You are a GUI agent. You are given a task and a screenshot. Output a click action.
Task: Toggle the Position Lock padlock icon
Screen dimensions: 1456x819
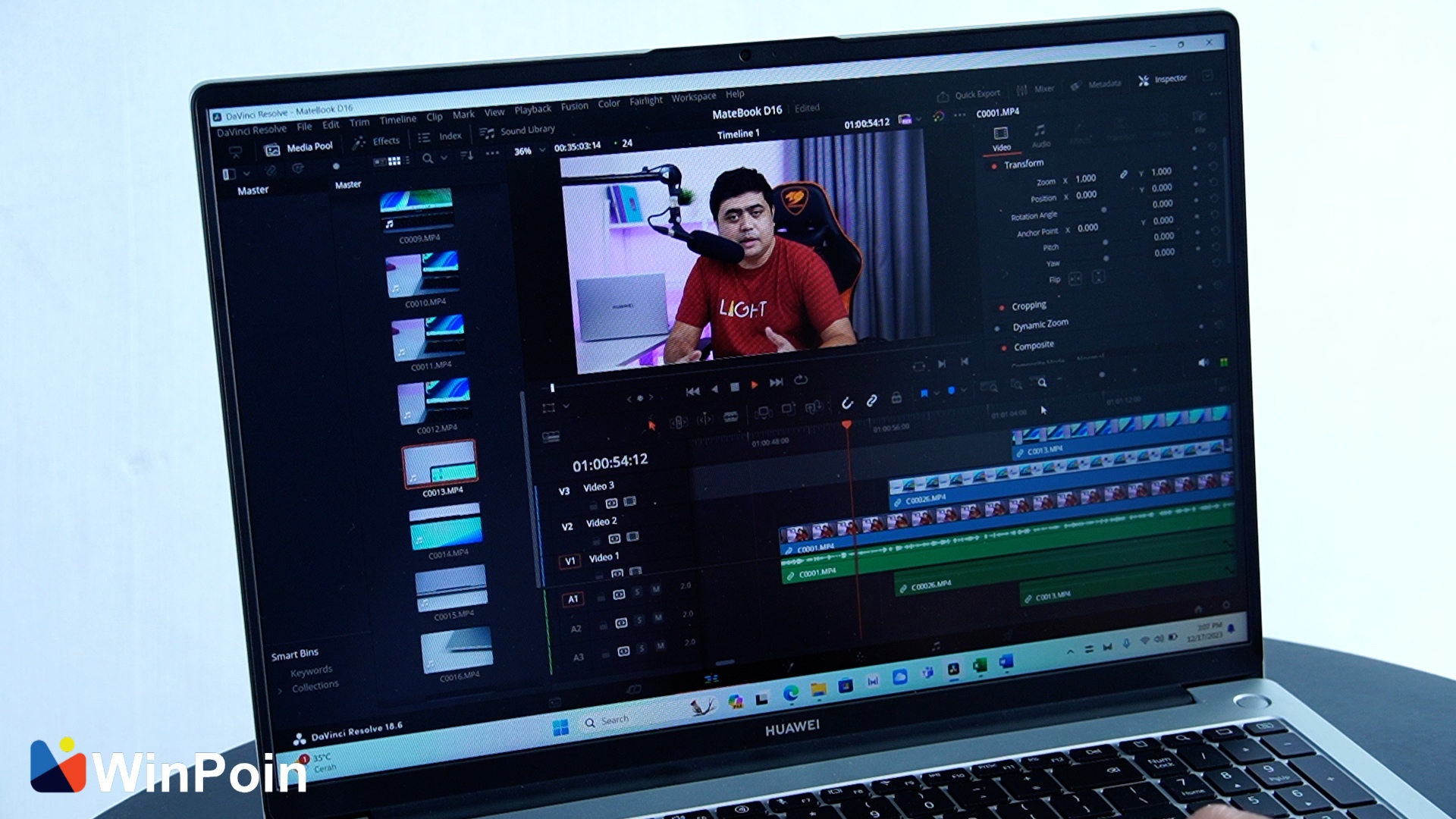coord(896,398)
